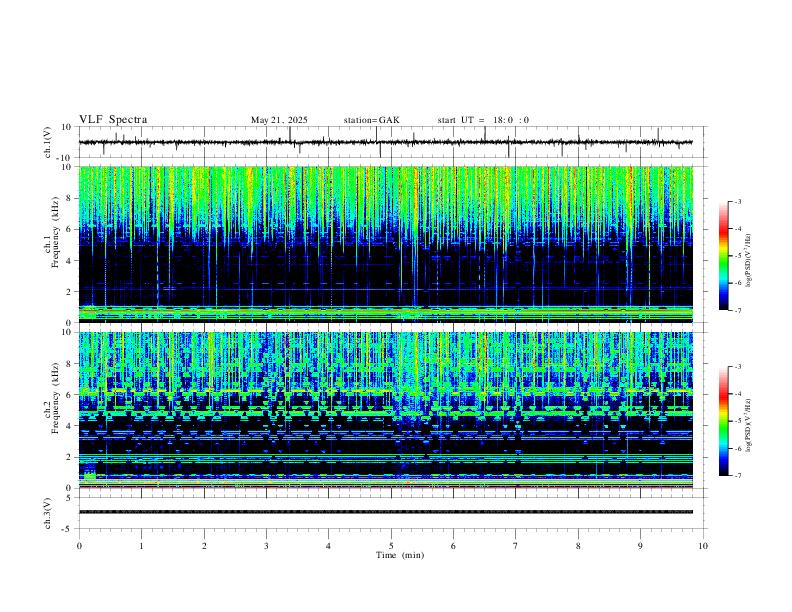Click the date 'May 21, 2025'
Image resolution: width=792 pixels, height=612 pixels.
[279, 120]
